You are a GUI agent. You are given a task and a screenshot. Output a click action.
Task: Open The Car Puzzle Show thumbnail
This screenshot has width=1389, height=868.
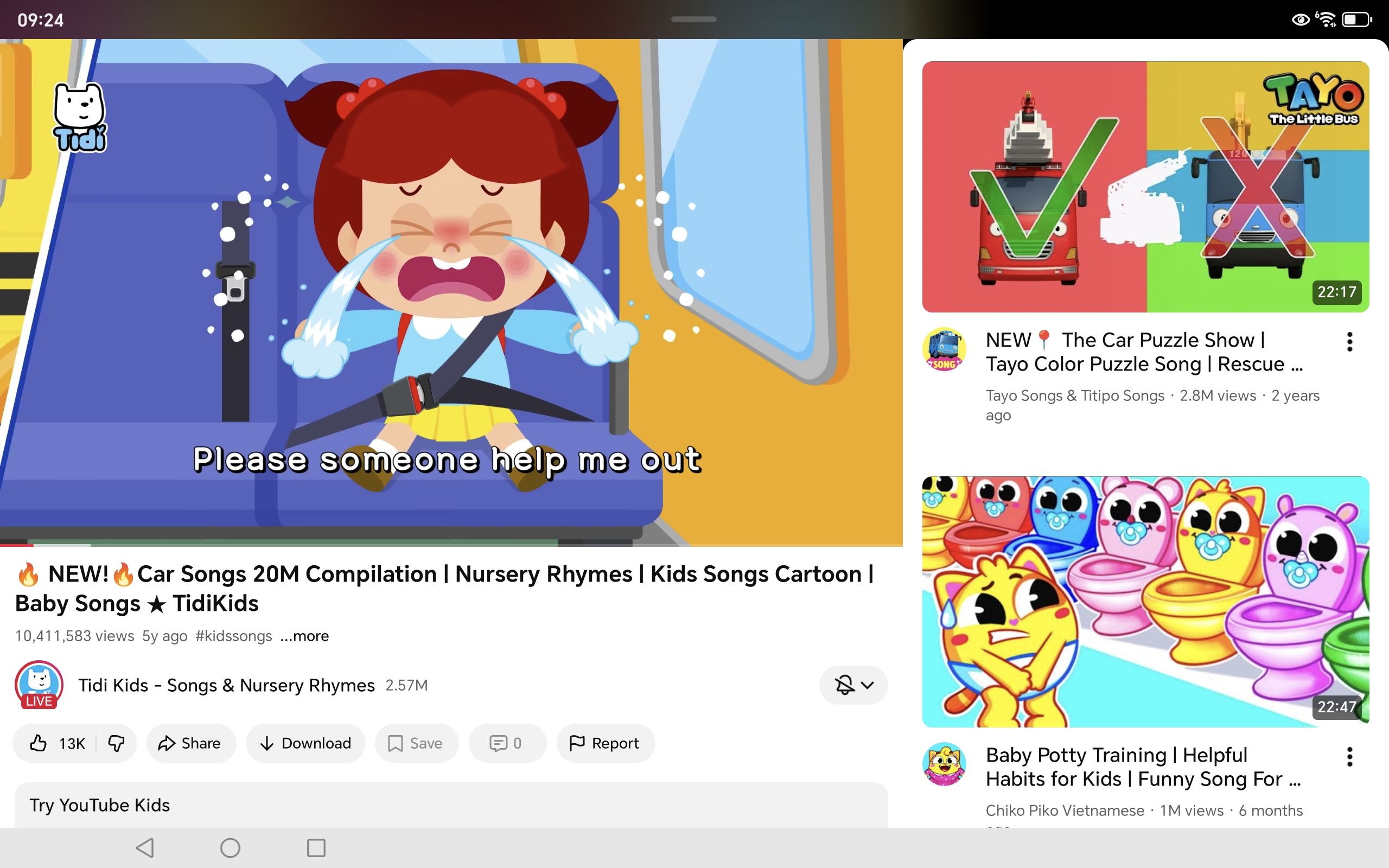point(1145,187)
